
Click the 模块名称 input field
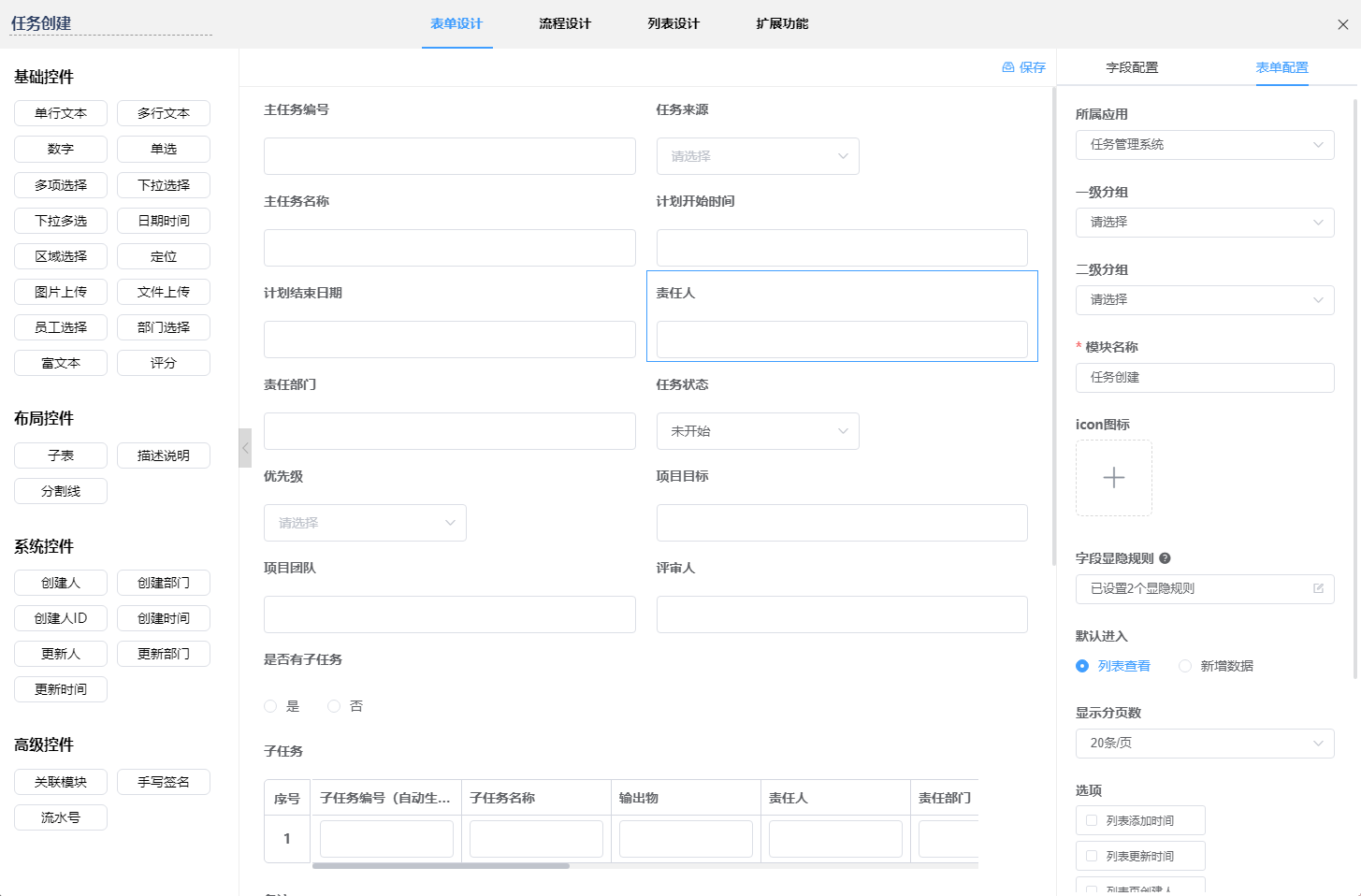(1204, 378)
